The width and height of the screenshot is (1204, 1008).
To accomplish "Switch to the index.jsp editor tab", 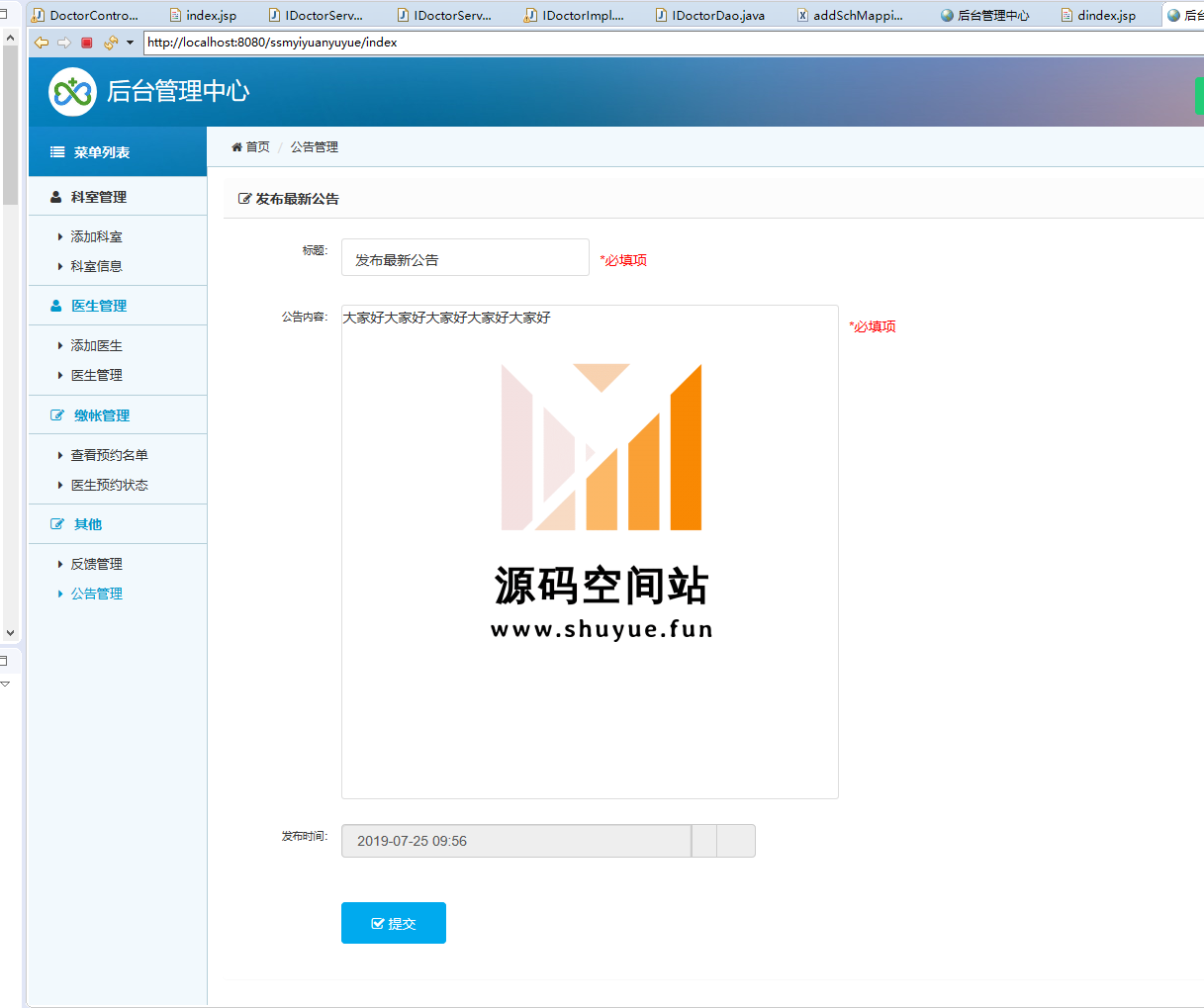I will (x=203, y=15).
